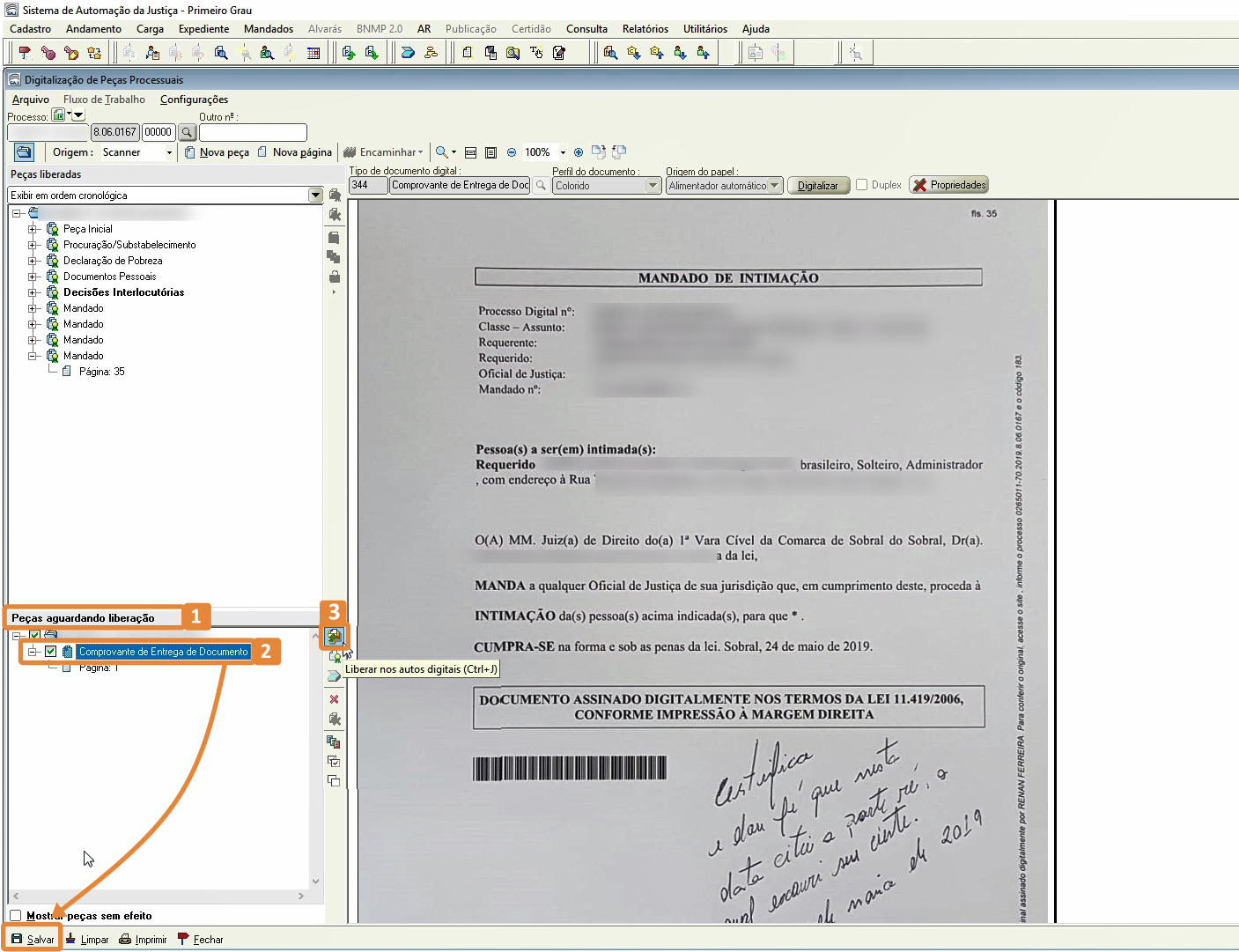Open the Origem Scanner dropdown
The height and width of the screenshot is (952, 1239).
pos(170,152)
